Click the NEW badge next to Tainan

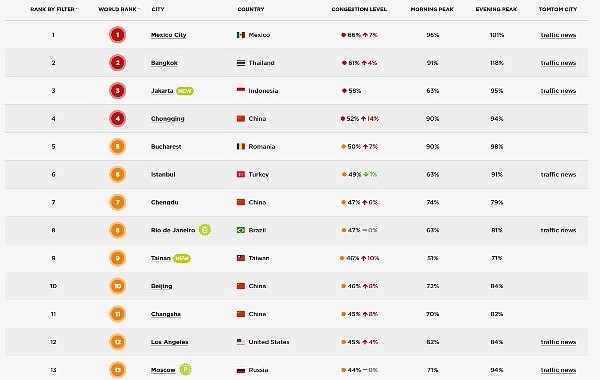pos(182,258)
